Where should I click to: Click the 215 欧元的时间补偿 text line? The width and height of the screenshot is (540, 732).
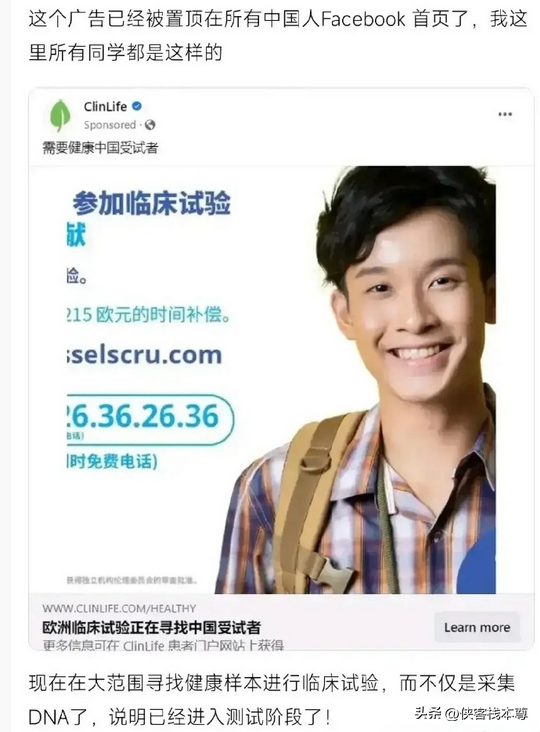pos(149,315)
